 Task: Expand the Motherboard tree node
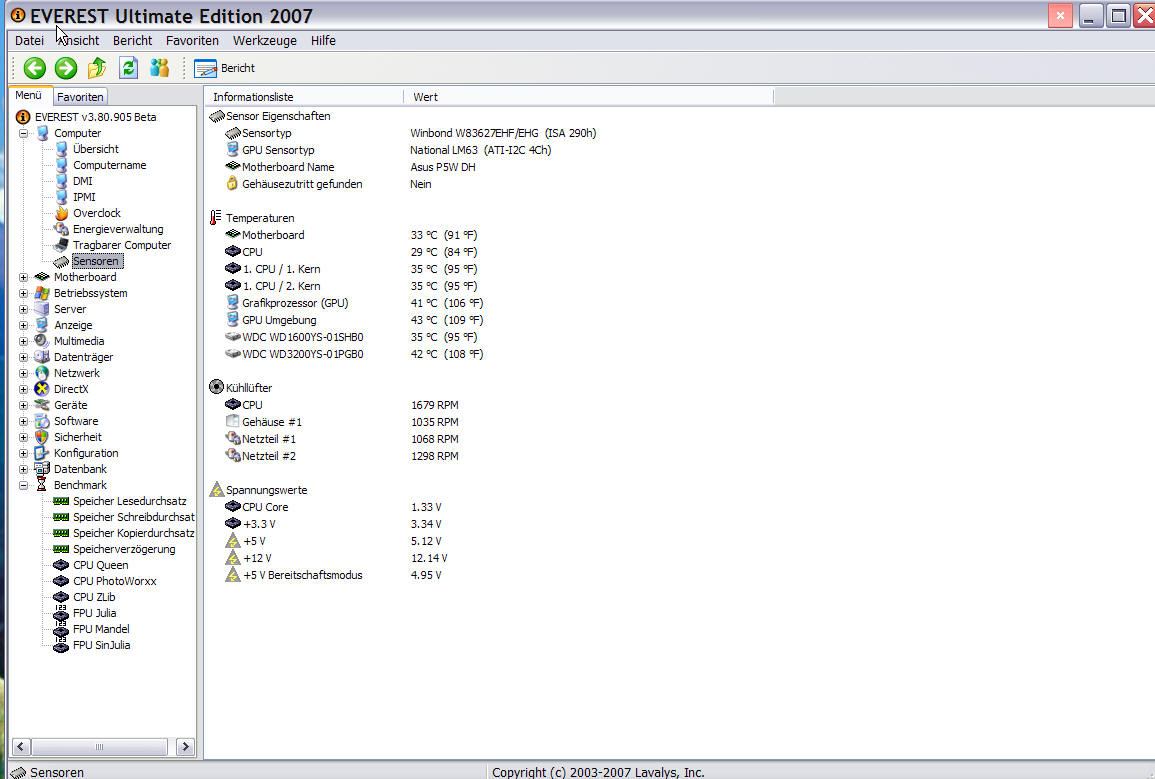(x=24, y=278)
